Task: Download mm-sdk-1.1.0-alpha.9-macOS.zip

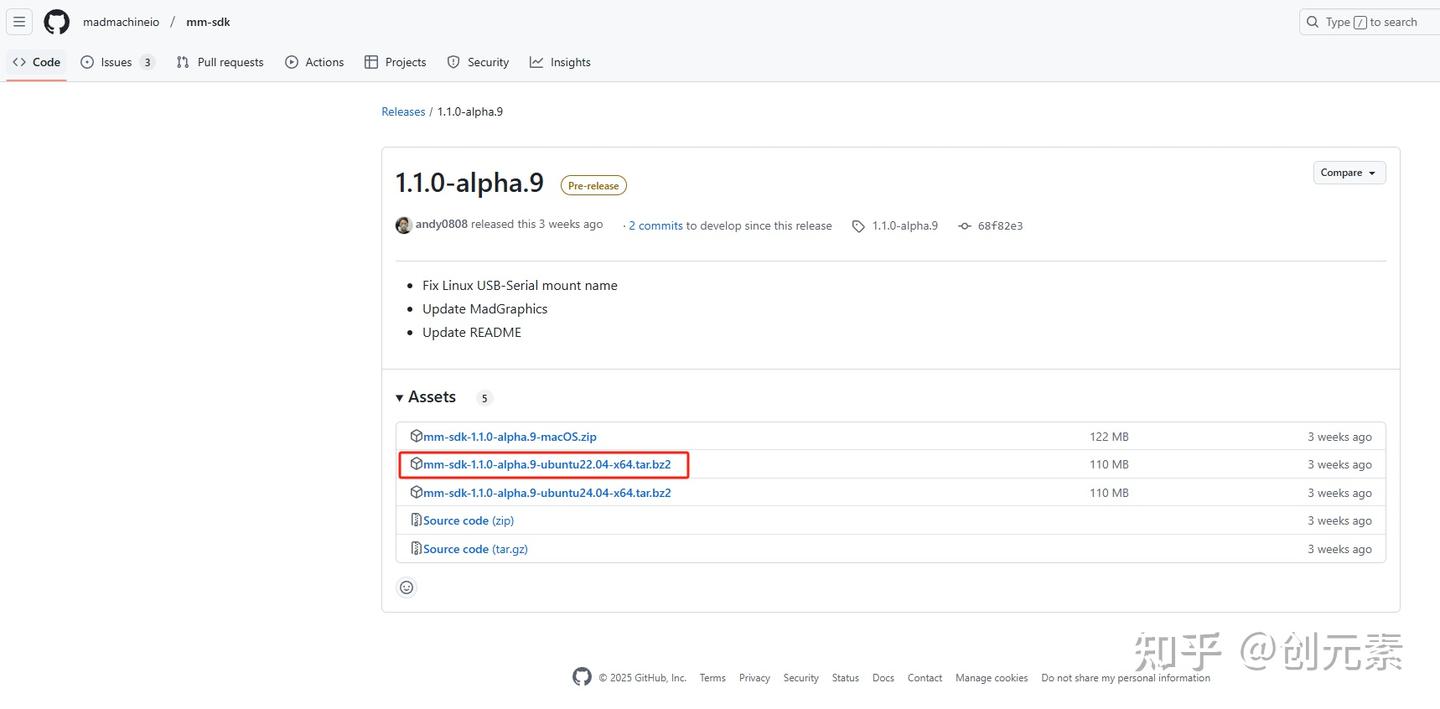Action: (509, 437)
